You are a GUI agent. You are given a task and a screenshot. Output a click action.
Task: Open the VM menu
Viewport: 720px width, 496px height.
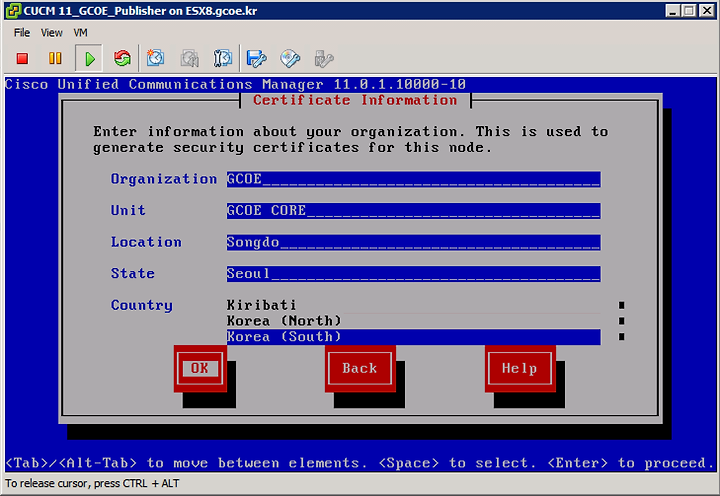click(x=80, y=33)
